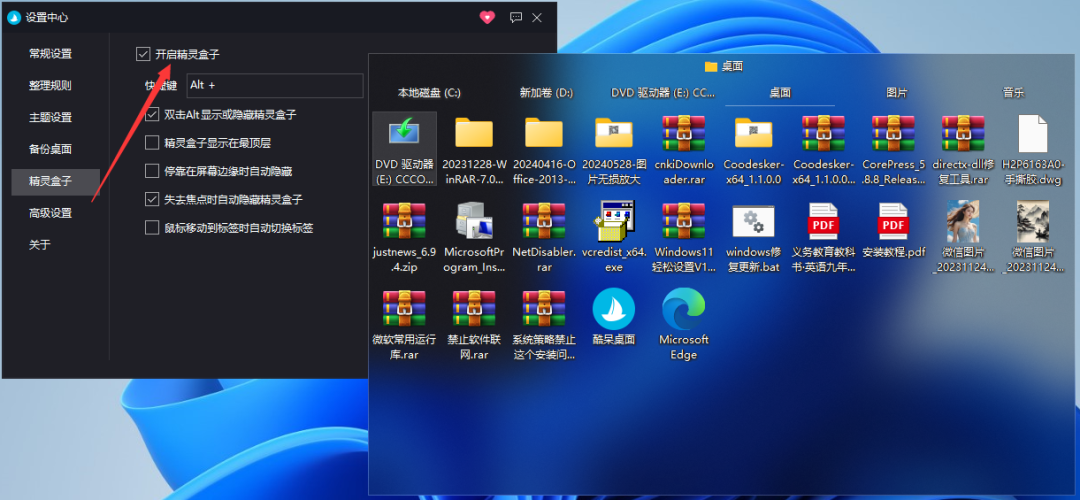Screen dimensions: 1080x500
Task: Launch Microsoft Edge shortcut
Action: tap(683, 308)
